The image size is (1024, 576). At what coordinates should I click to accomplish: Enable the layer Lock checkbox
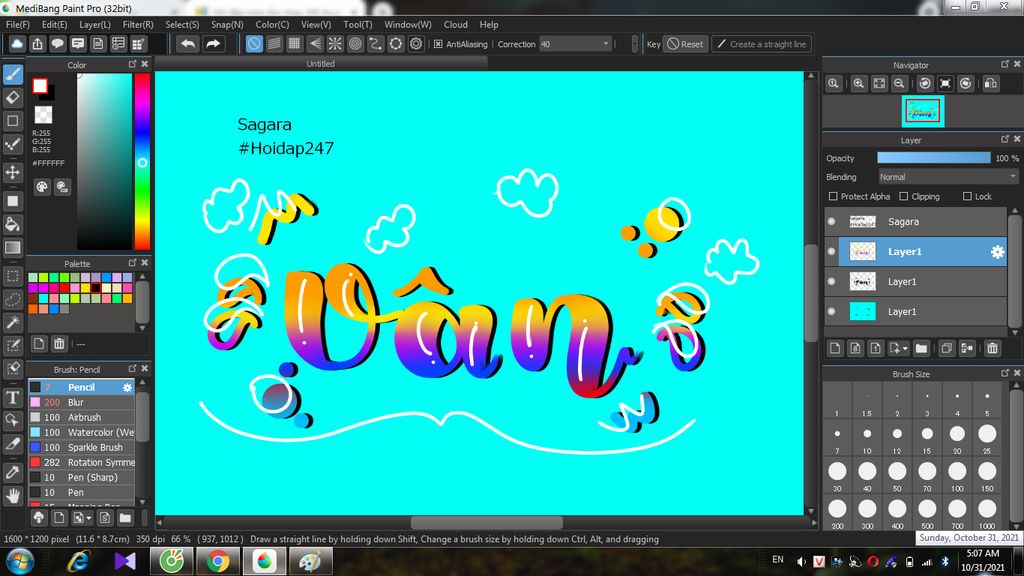[x=967, y=196]
